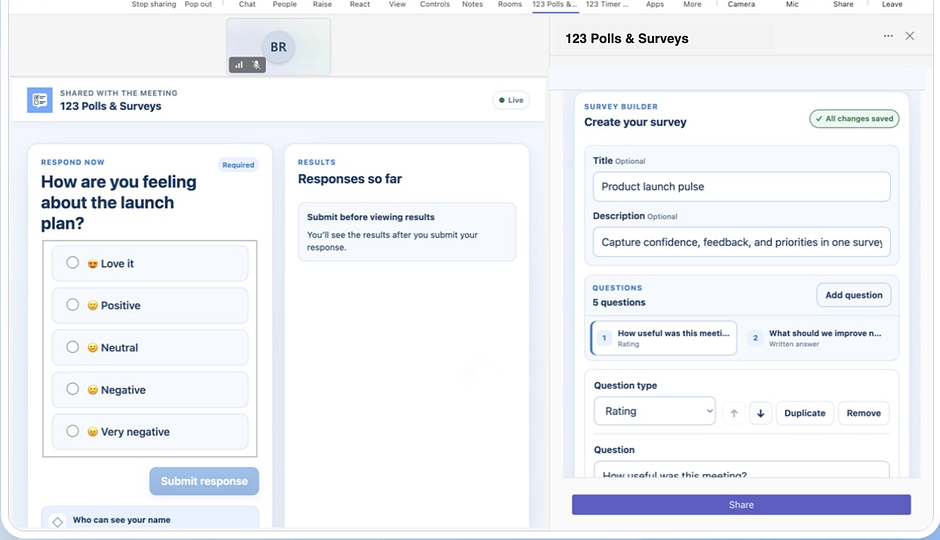The image size is (940, 540).
Task: Open People from the meeting toolbar
Action: click(285, 4)
